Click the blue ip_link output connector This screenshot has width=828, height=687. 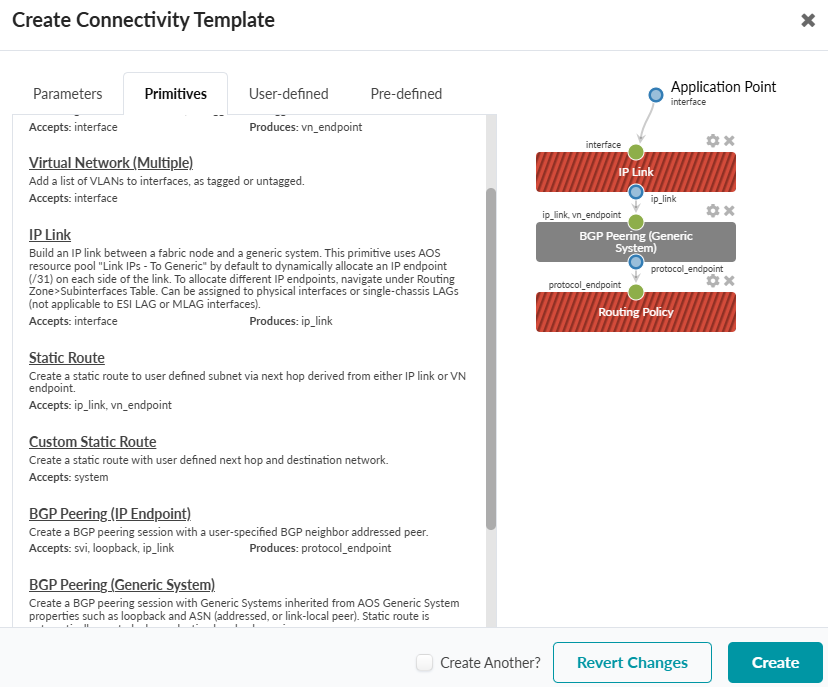coord(635,193)
